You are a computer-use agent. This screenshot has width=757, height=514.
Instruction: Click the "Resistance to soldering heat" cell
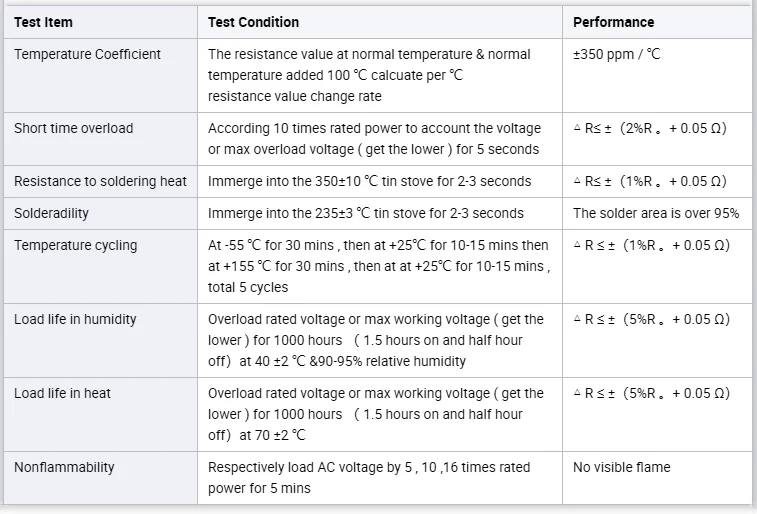100,181
